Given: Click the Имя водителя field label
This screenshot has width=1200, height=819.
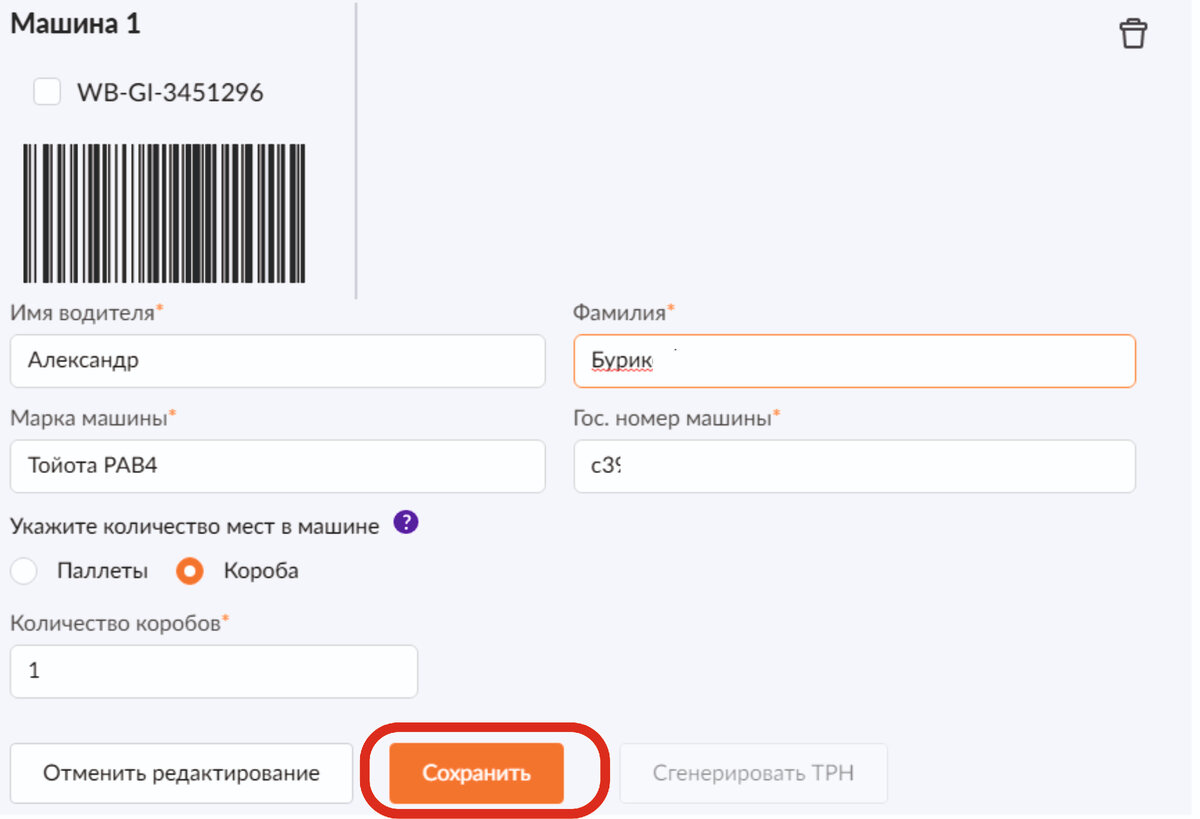Looking at the screenshot, I should pos(82,312).
